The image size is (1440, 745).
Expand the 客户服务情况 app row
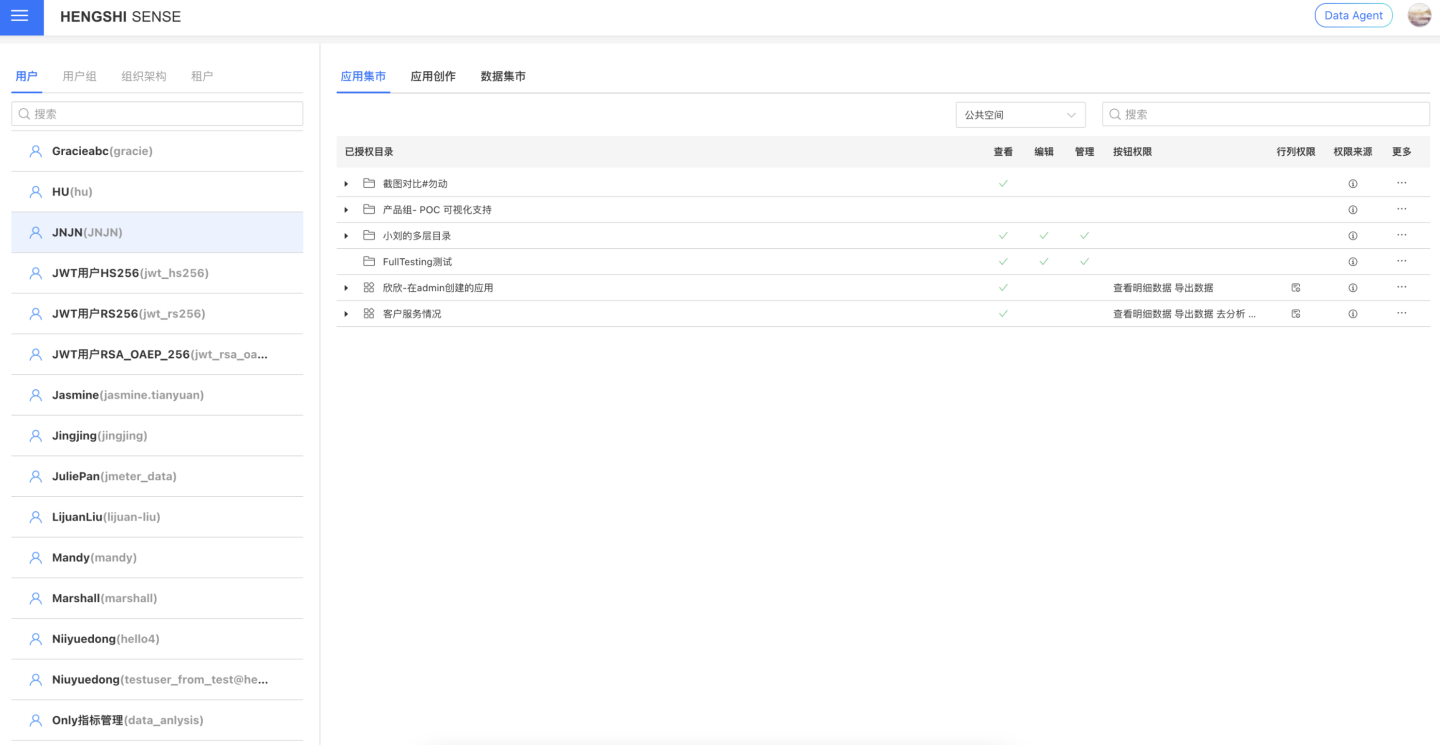coord(346,314)
